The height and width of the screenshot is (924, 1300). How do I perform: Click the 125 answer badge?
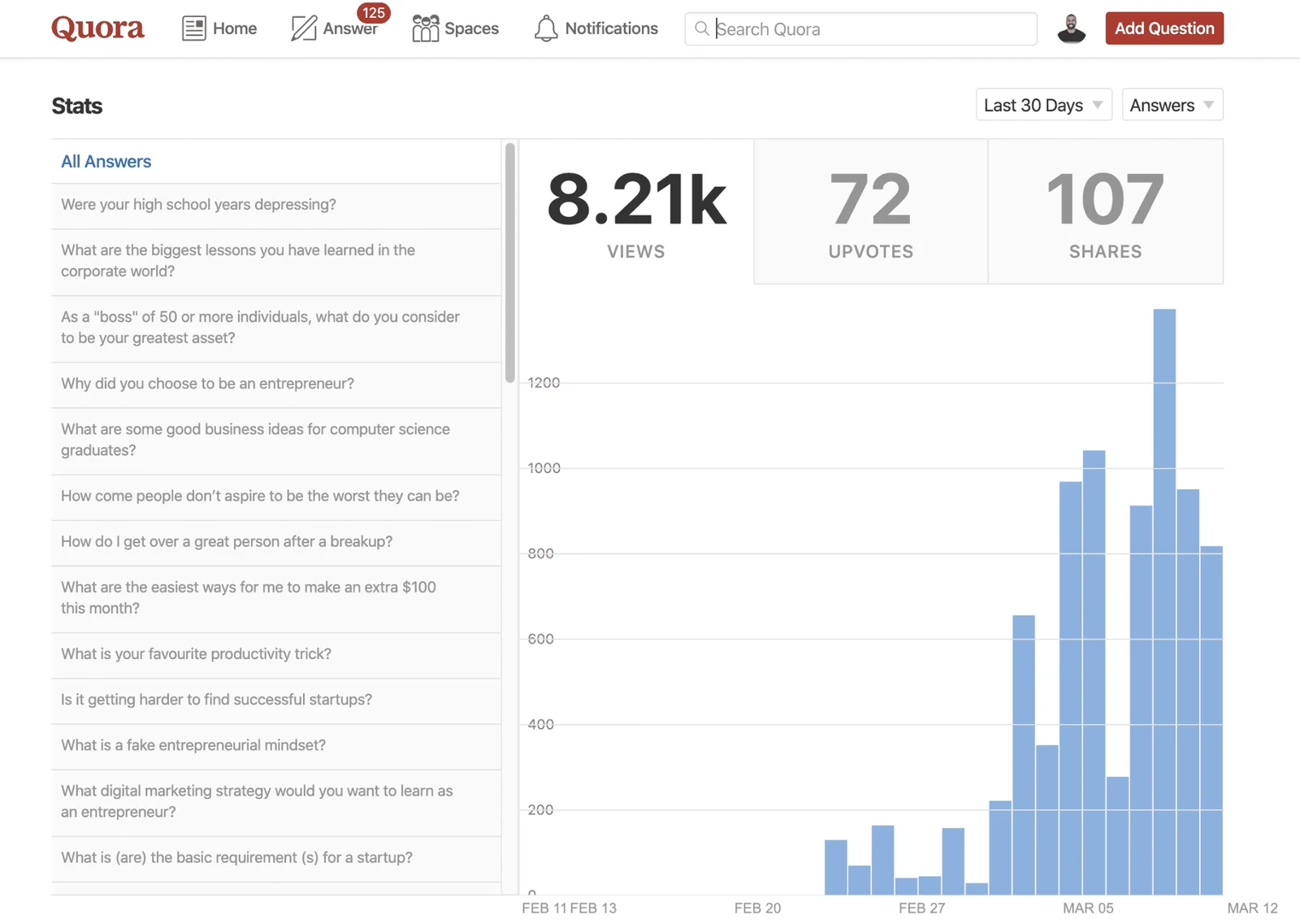[x=374, y=13]
